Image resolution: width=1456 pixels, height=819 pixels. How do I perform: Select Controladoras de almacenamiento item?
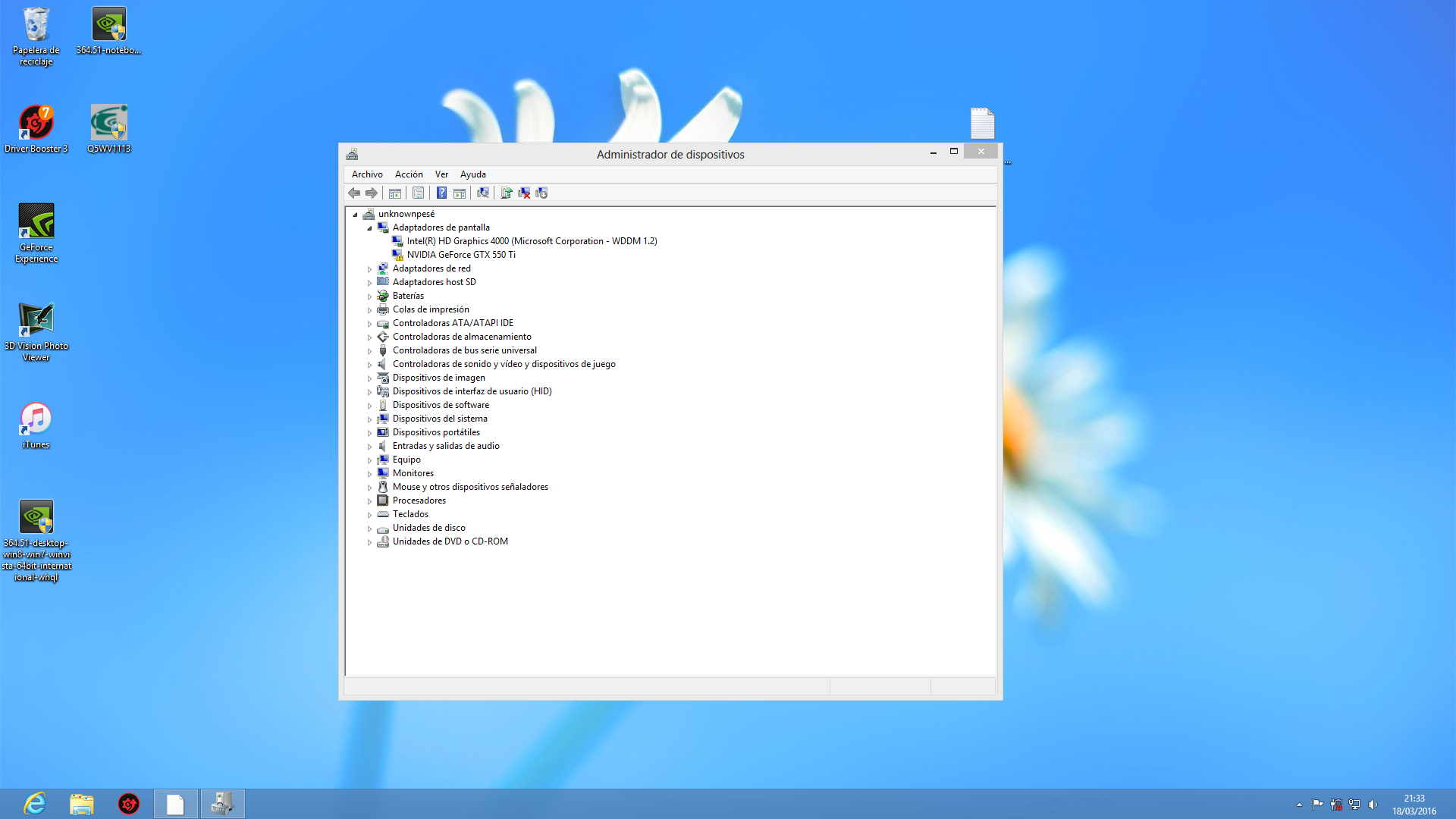[x=462, y=337]
